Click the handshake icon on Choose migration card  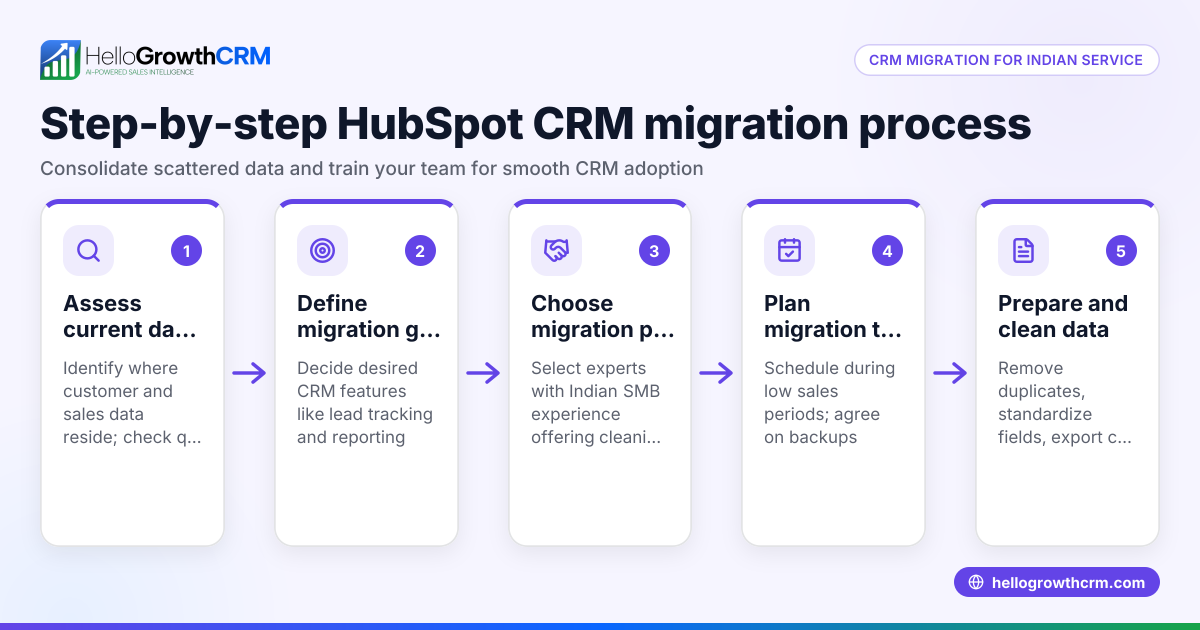tap(556, 250)
